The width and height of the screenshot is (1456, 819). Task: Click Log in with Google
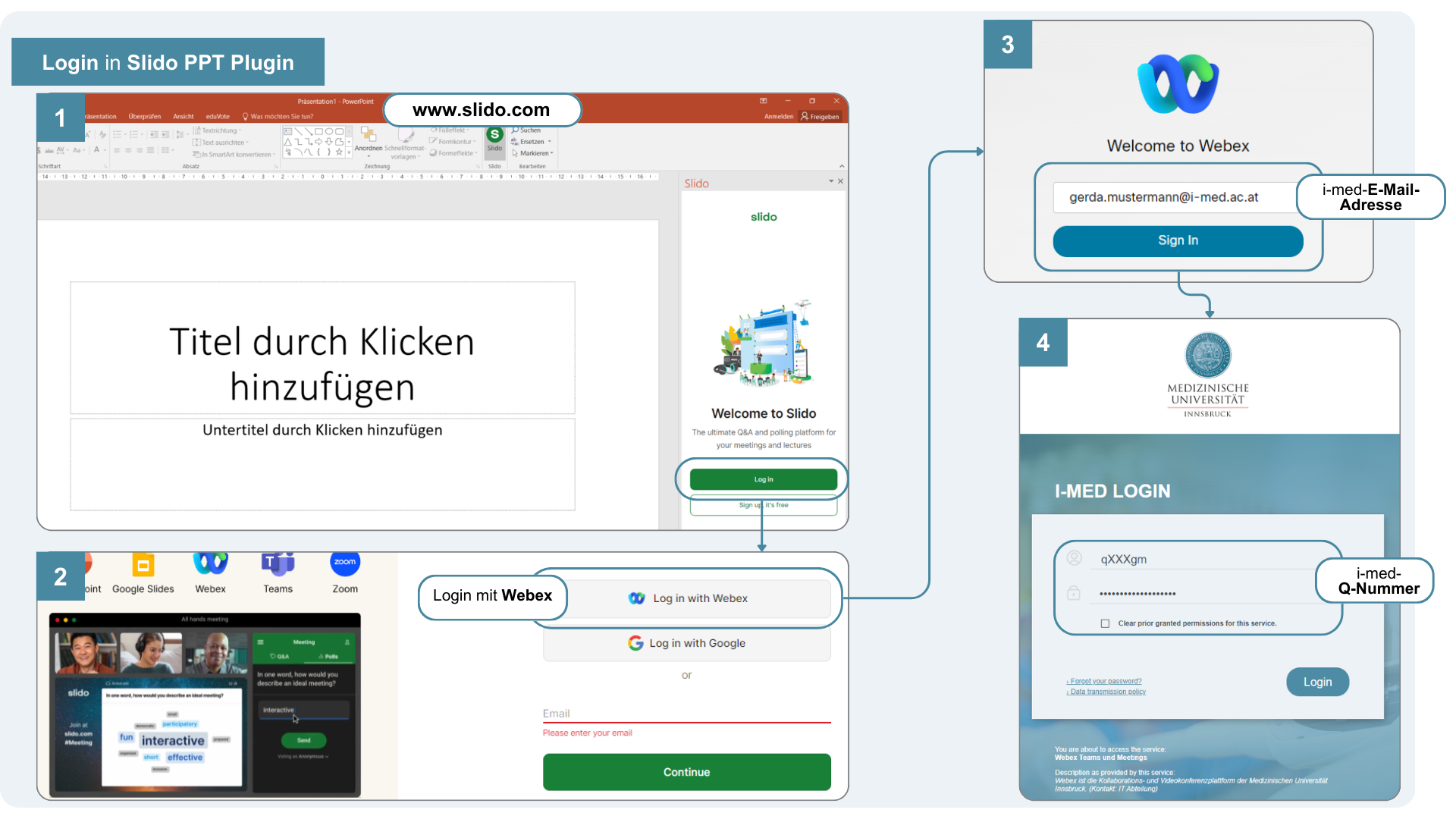[687, 643]
